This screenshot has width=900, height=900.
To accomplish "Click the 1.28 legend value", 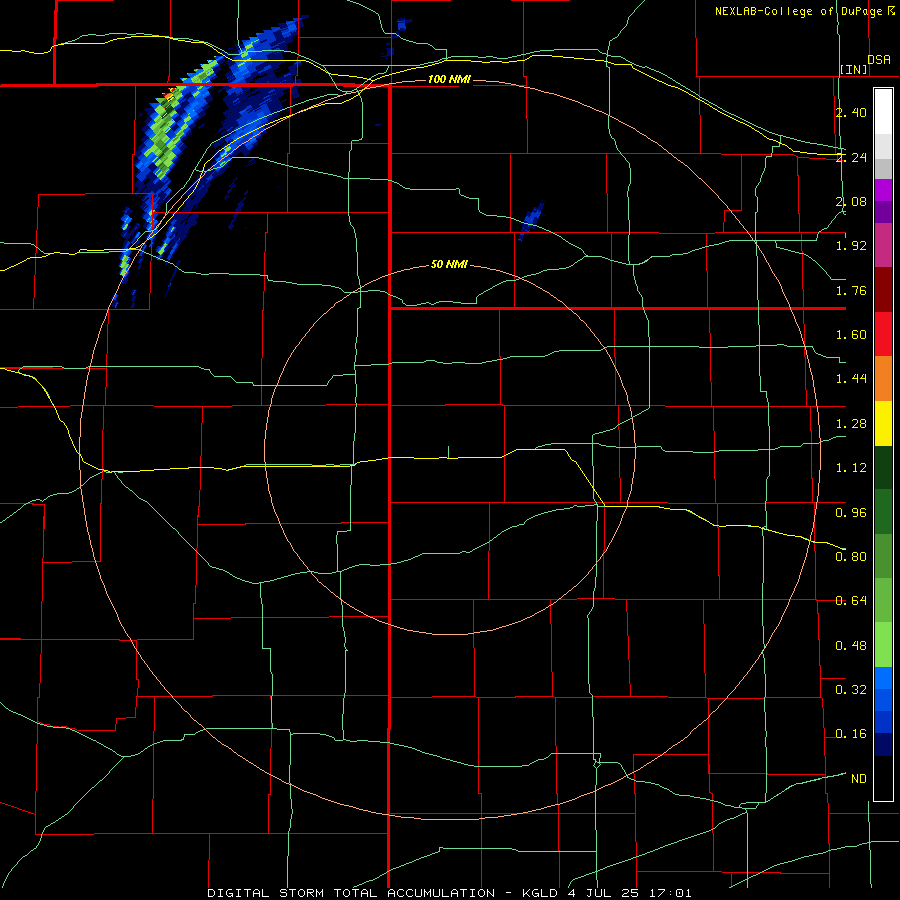I will click(851, 424).
